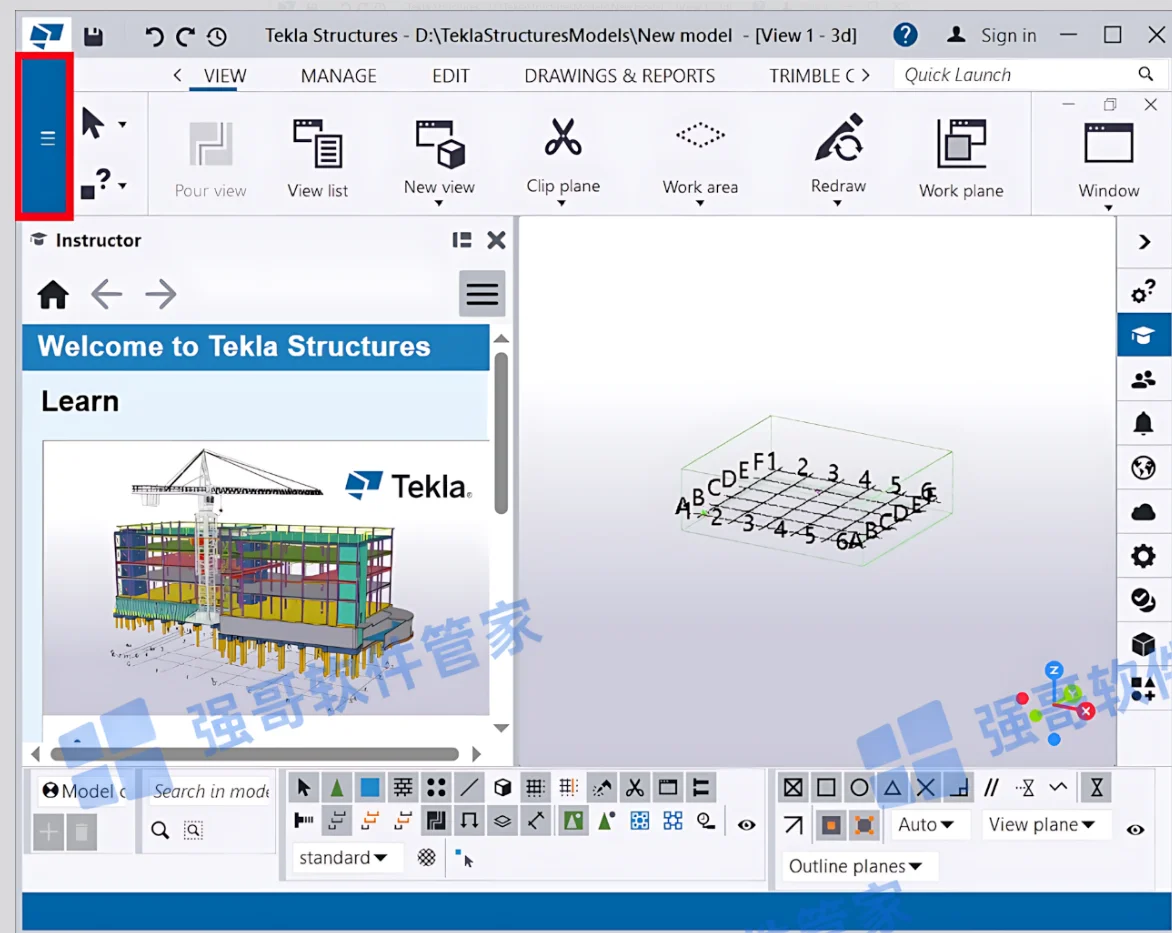Toggle snapping toolbar eye visibility icon

[x=1135, y=830]
